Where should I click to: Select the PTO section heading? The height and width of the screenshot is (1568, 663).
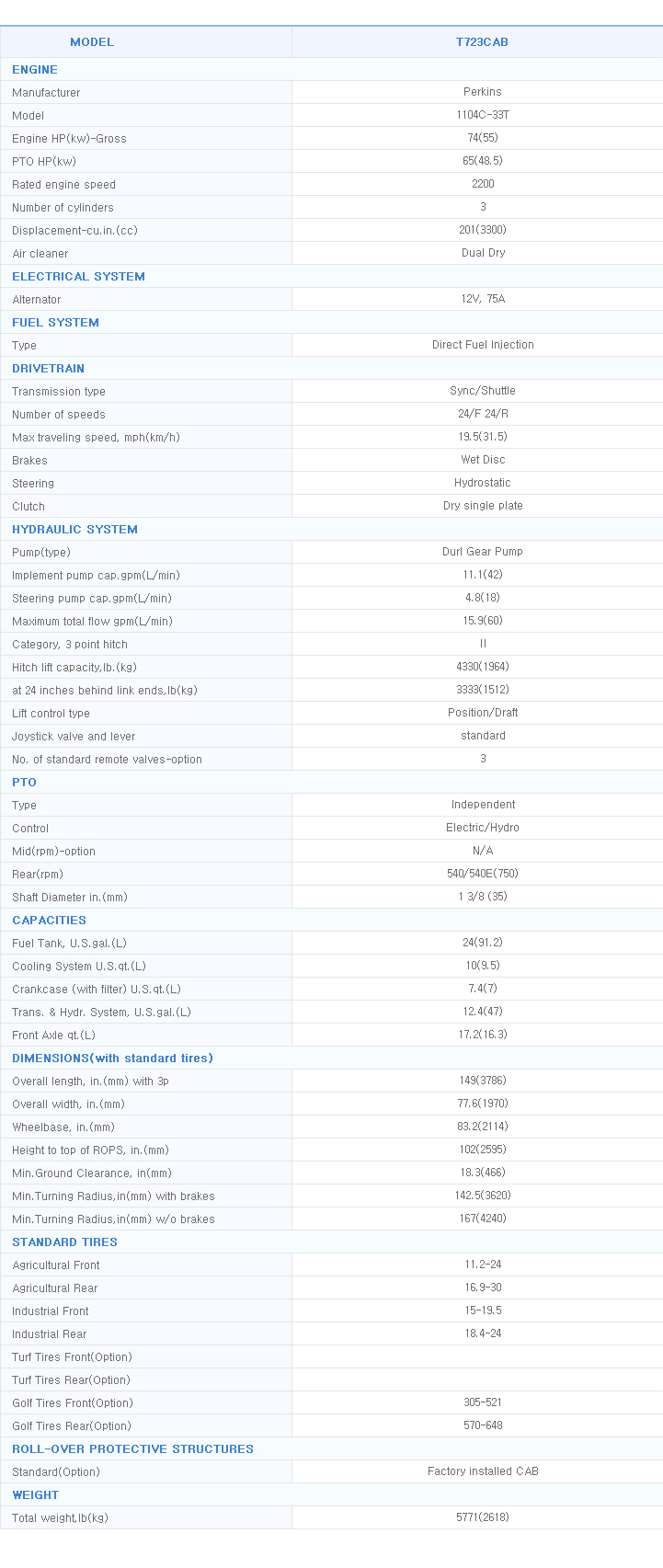(x=24, y=783)
